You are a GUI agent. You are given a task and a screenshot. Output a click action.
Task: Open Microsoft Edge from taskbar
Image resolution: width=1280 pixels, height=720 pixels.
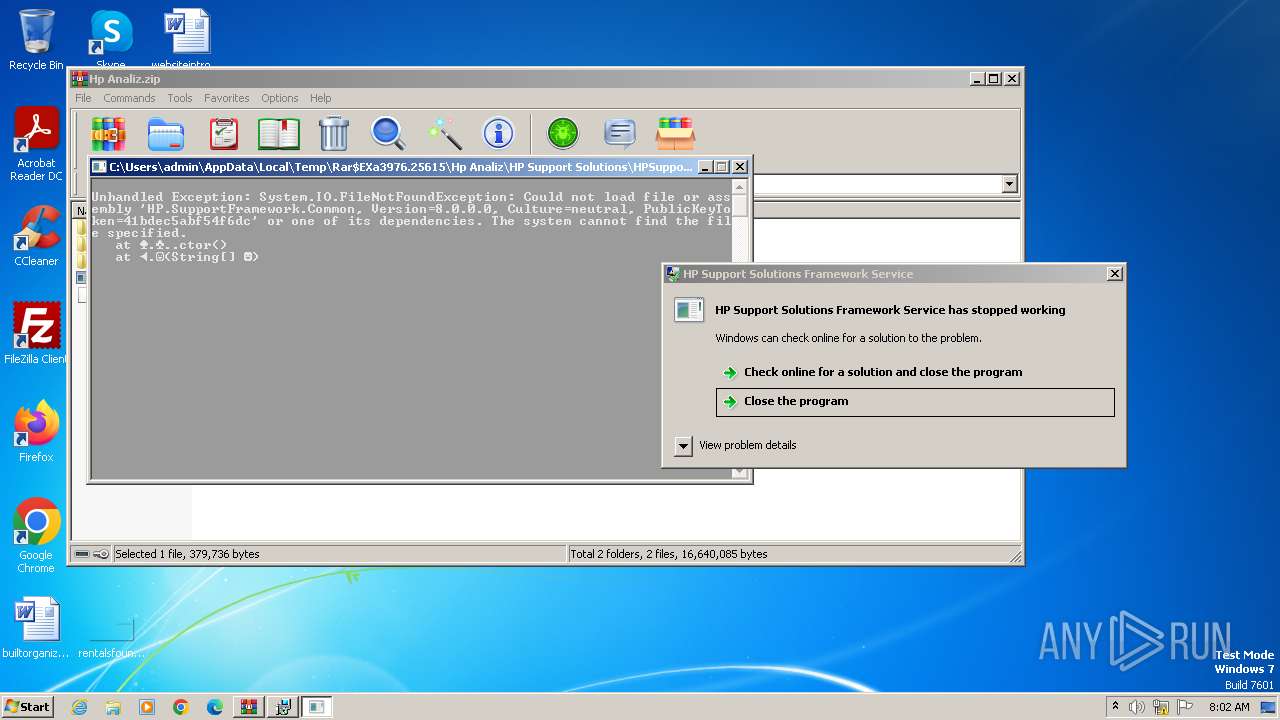(x=215, y=707)
